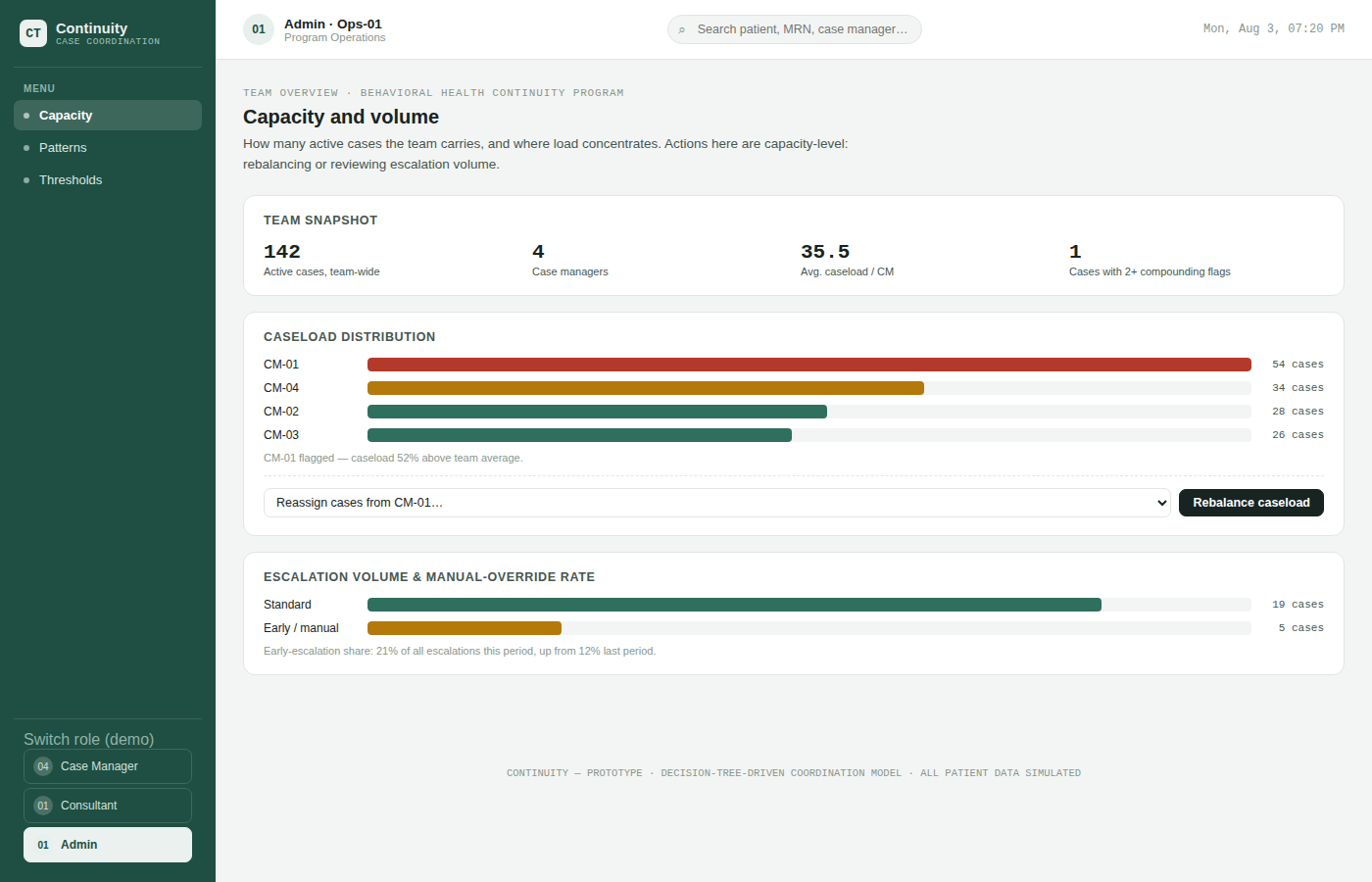1372x882 pixels.
Task: Go to the Patterns menu item
Action: point(108,148)
